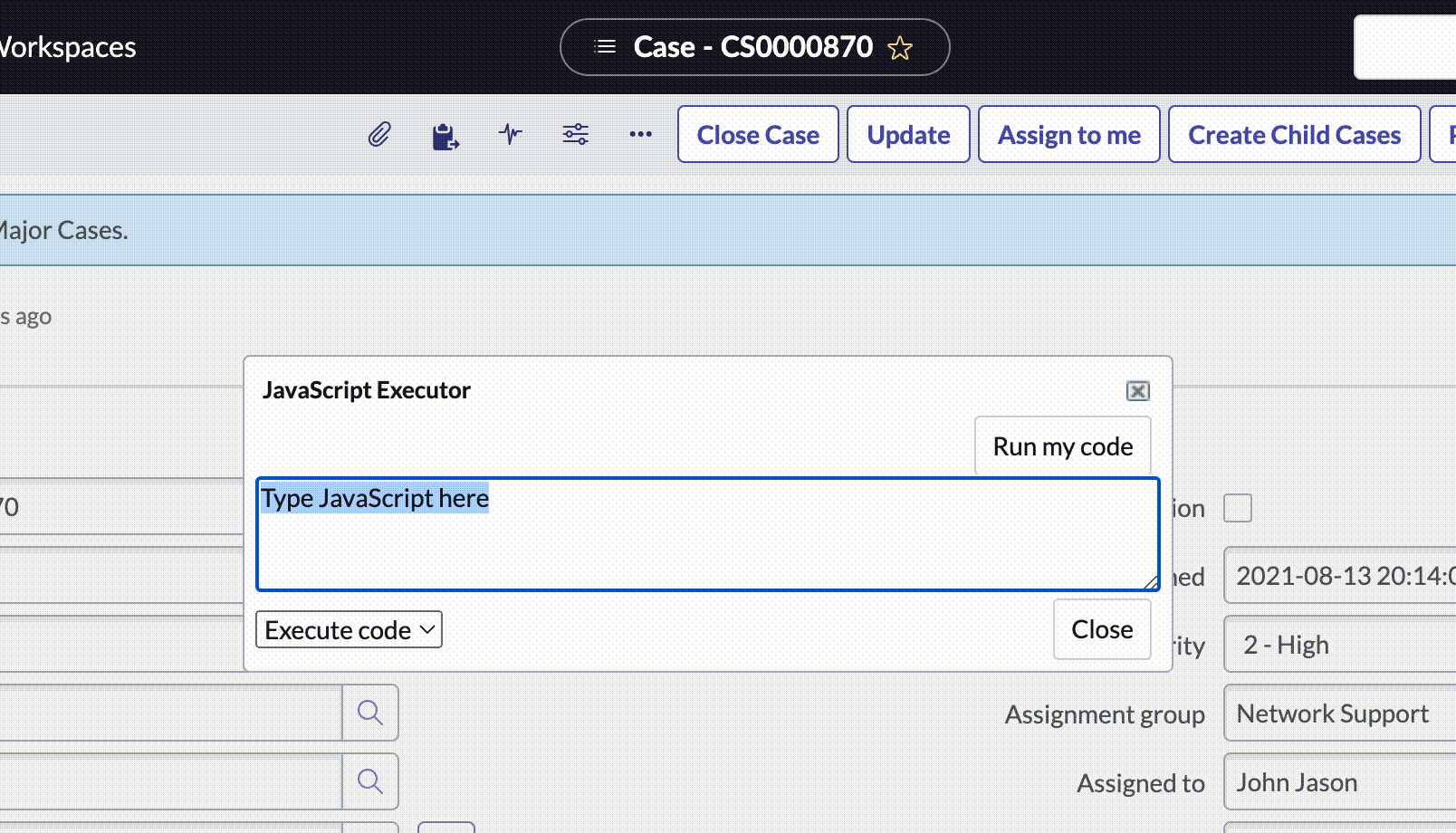Click the Close Case button

coord(758,135)
